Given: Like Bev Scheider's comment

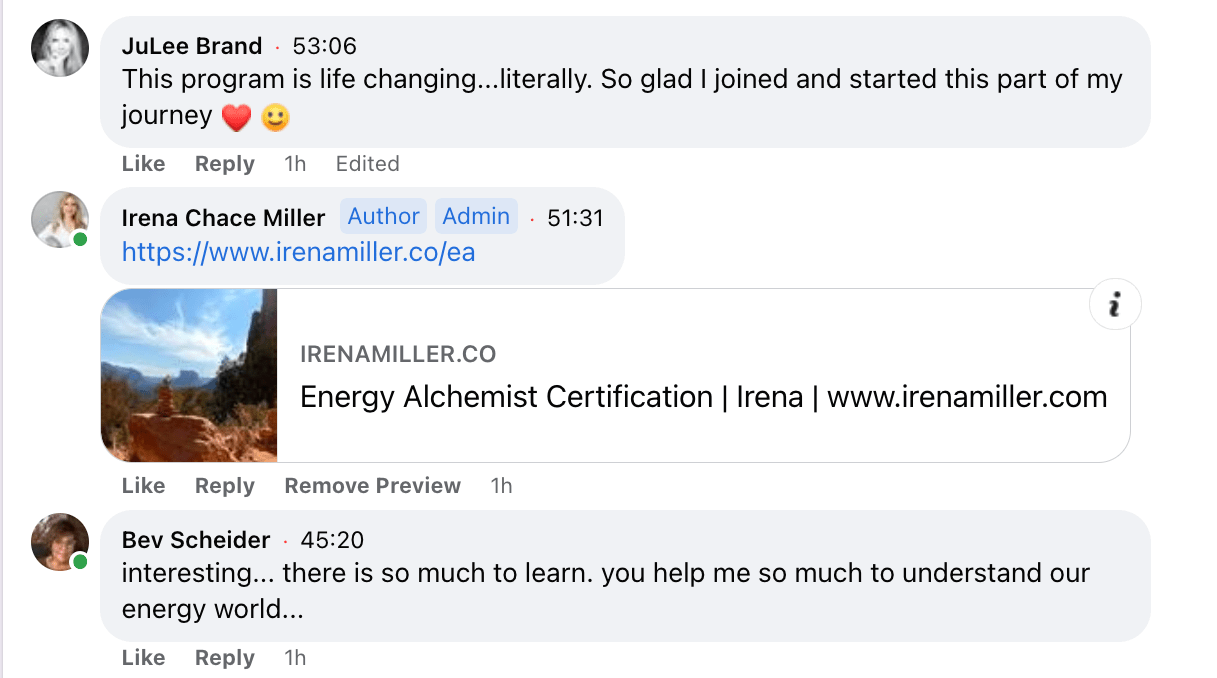Looking at the screenshot, I should (x=143, y=658).
